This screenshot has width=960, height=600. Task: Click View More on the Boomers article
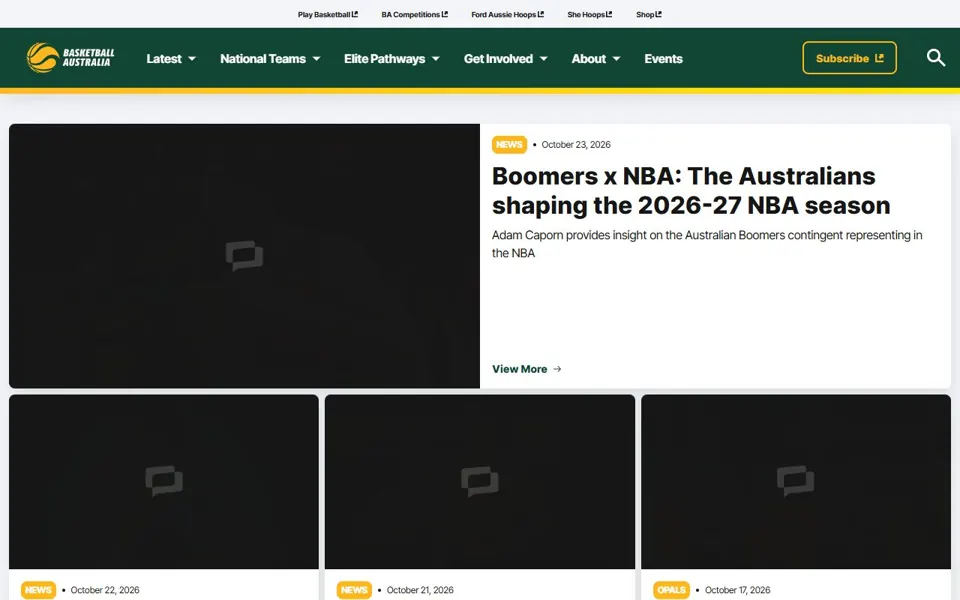point(527,369)
